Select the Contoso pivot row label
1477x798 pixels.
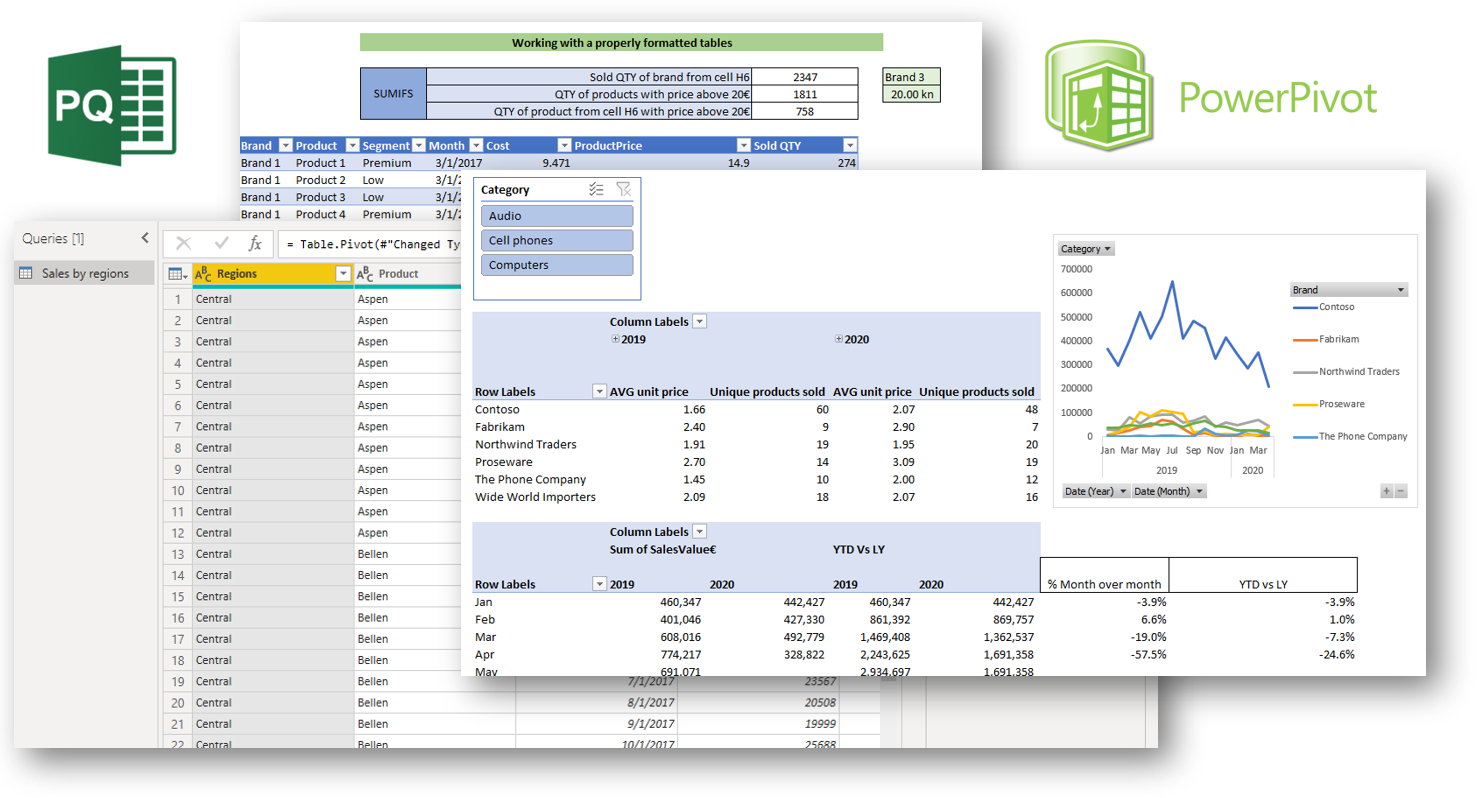[x=497, y=410]
